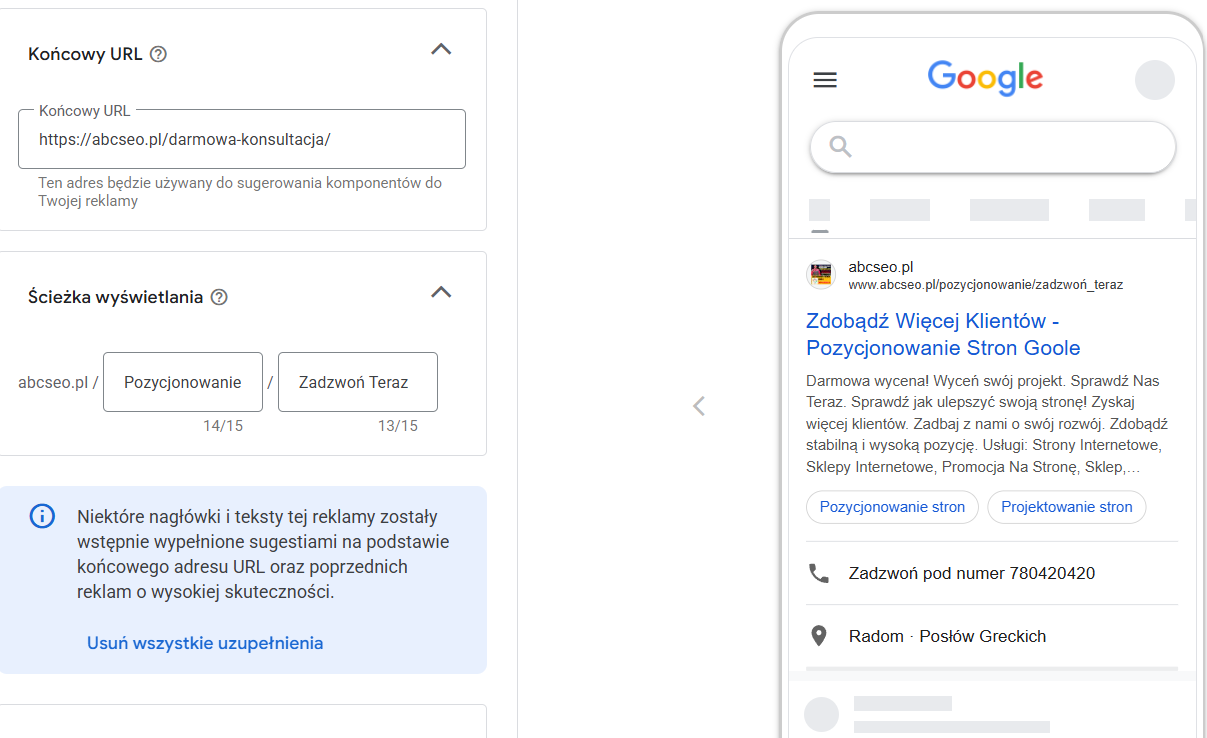This screenshot has width=1207, height=738.
Task: Click the left navigation chevron between panels
Action: tap(698, 406)
